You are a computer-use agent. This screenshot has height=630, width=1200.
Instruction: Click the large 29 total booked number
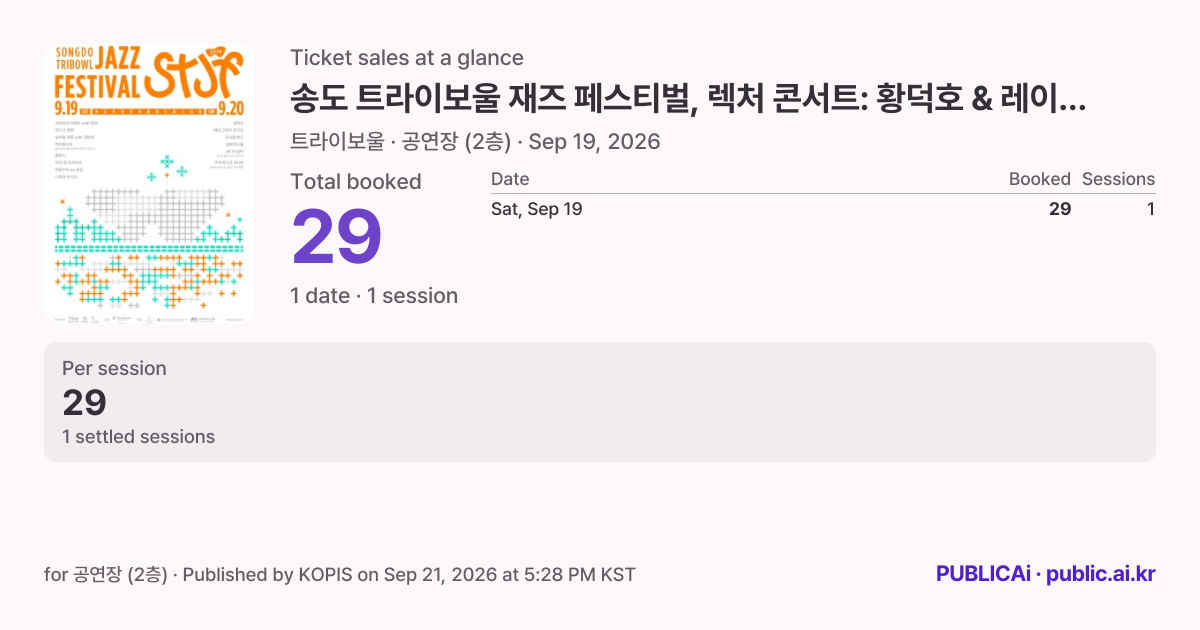tap(337, 236)
